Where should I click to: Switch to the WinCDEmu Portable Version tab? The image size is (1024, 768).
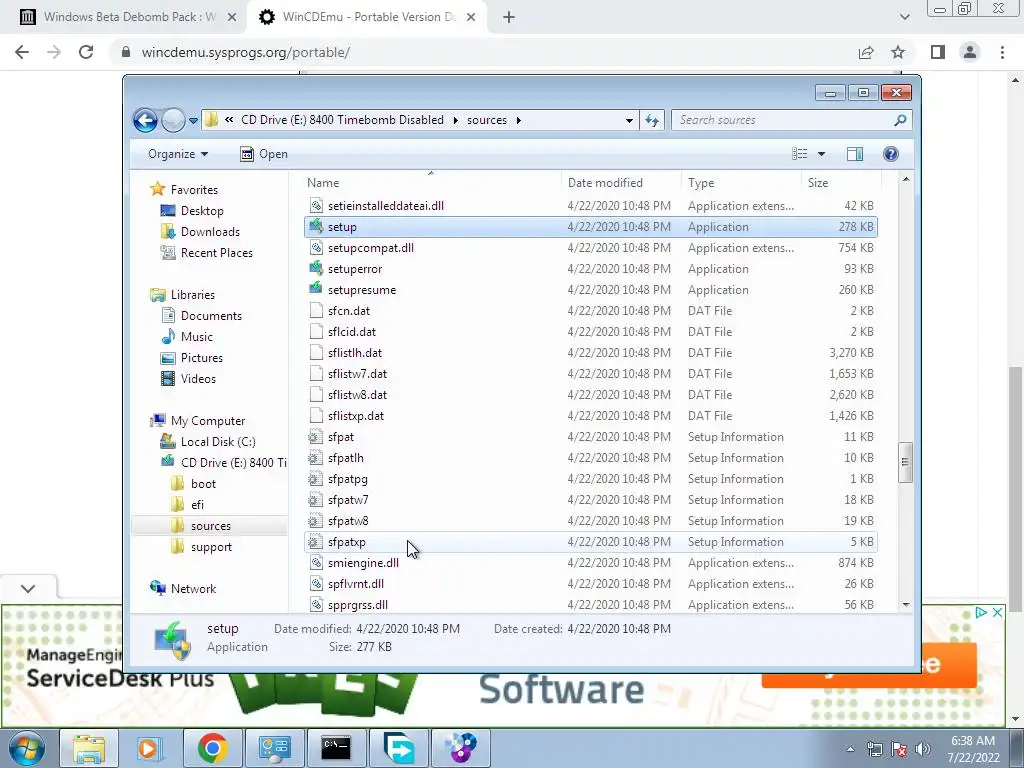point(368,17)
